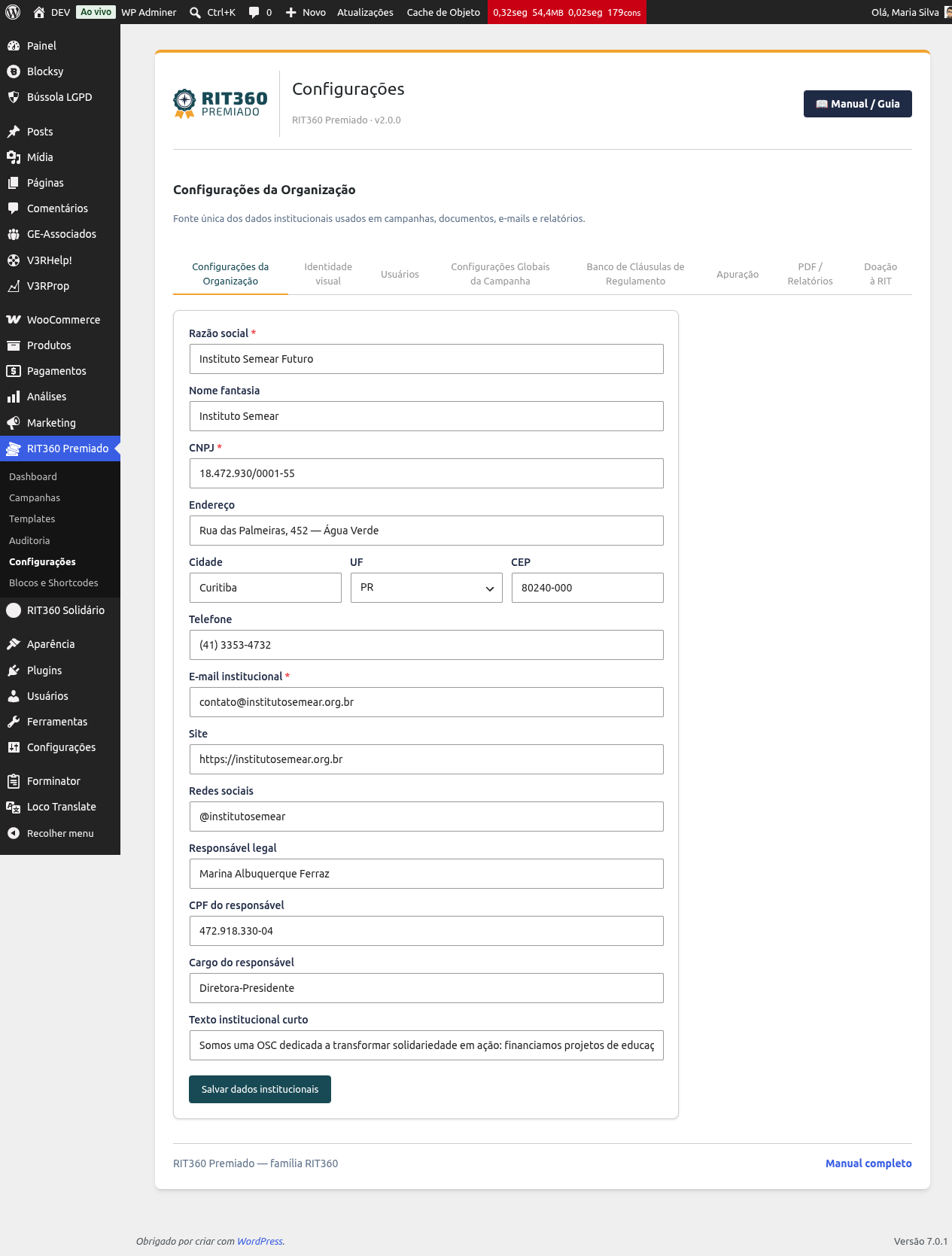Open the site home icon DEV
Image resolution: width=952 pixels, height=1256 pixels.
pyautogui.click(x=39, y=12)
